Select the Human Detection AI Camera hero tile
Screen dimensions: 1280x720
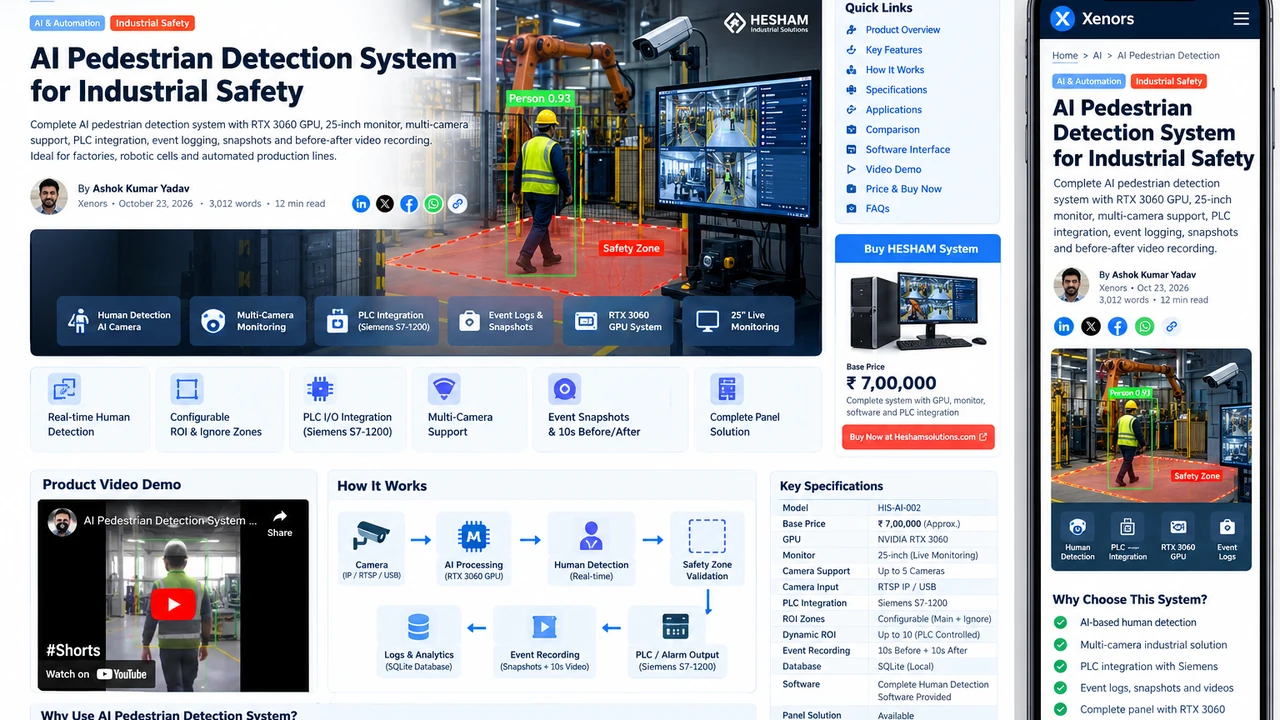point(119,321)
